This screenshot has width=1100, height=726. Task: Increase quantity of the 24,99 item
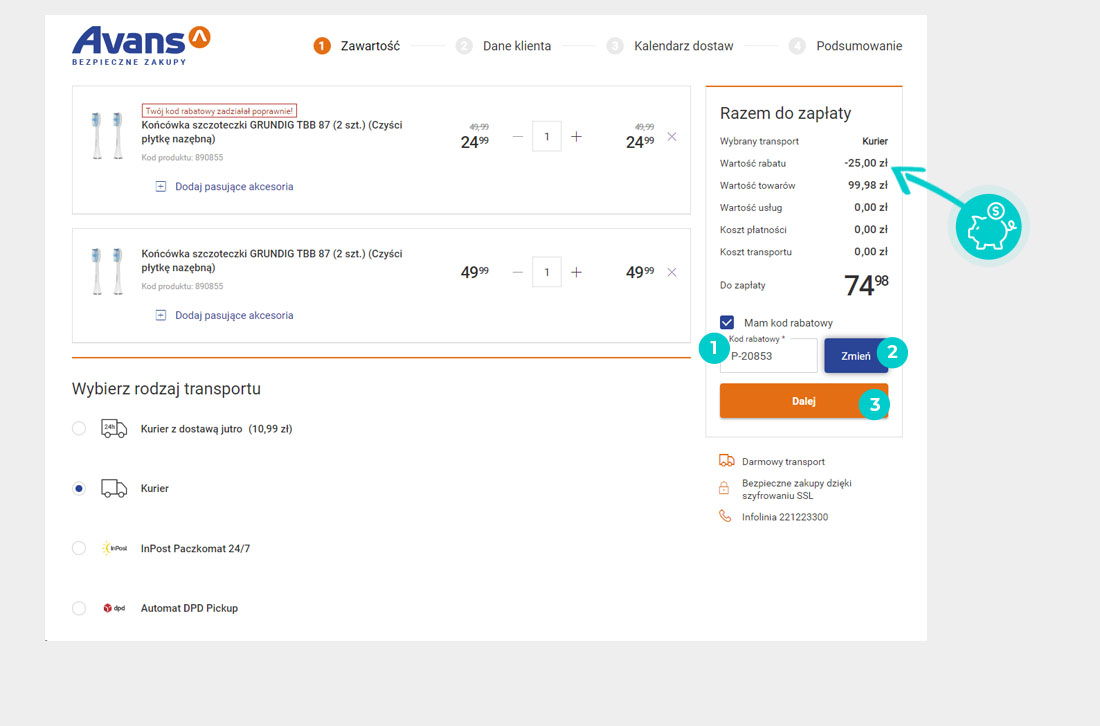pos(576,137)
